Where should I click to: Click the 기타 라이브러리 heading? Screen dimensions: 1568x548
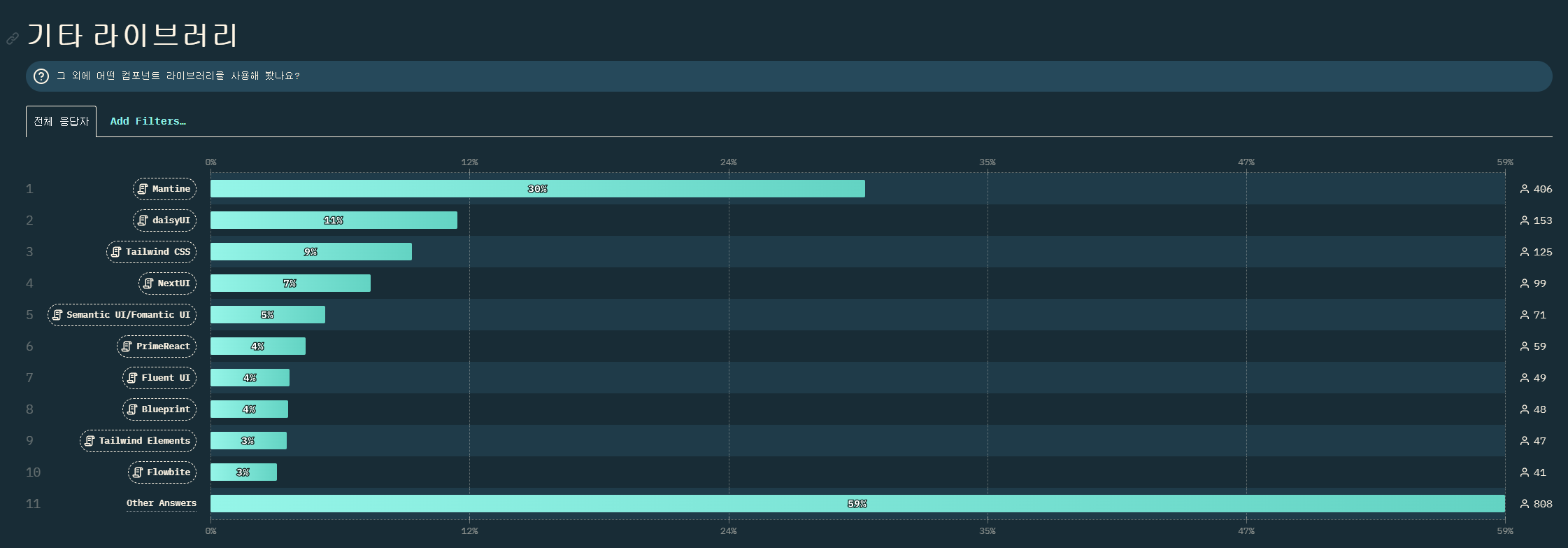pos(133,35)
